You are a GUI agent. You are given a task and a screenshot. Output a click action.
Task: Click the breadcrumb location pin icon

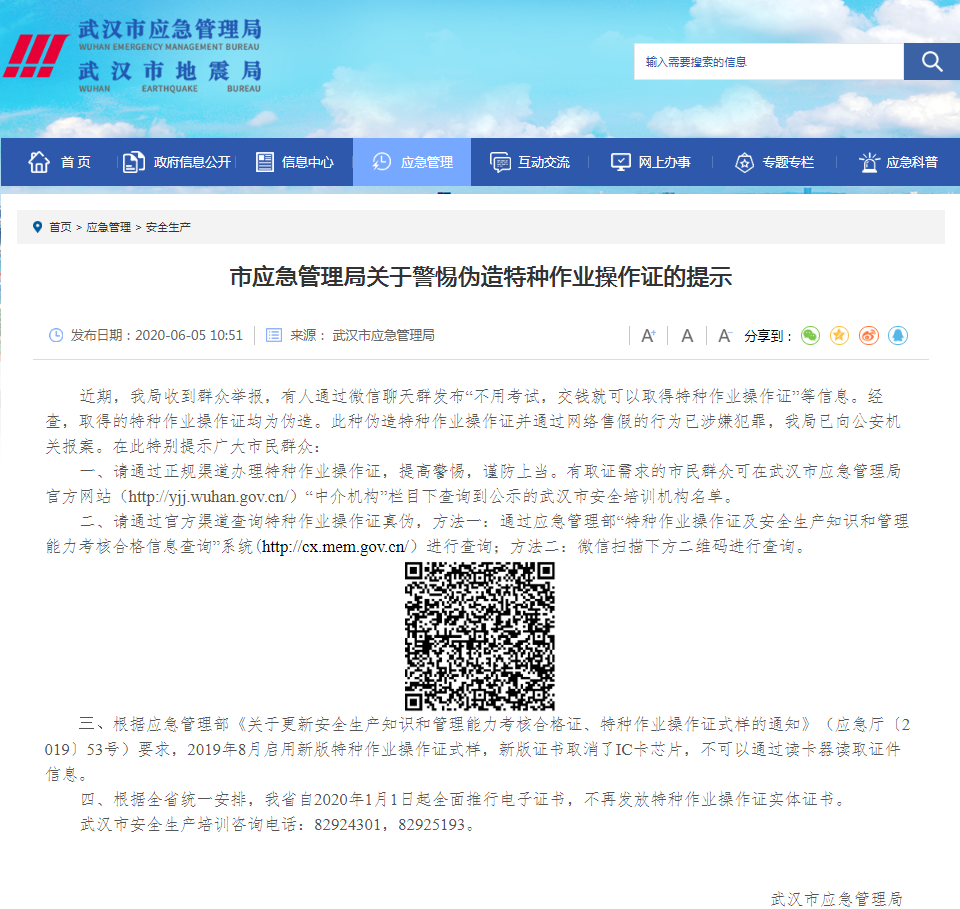[x=37, y=227]
